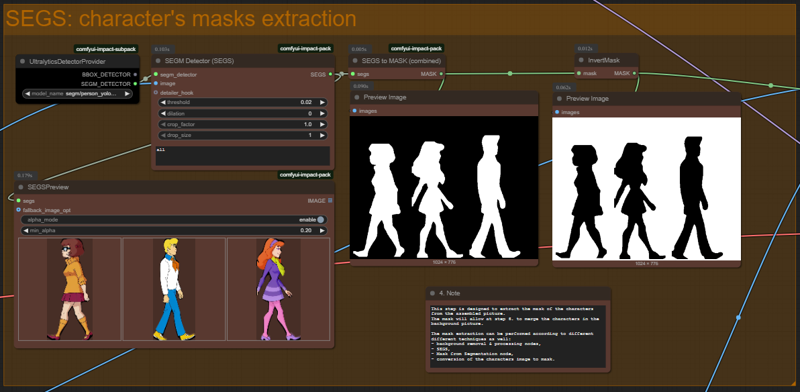Increase min_alpha with the right arrow
The width and height of the screenshot is (800, 392).
[322, 231]
